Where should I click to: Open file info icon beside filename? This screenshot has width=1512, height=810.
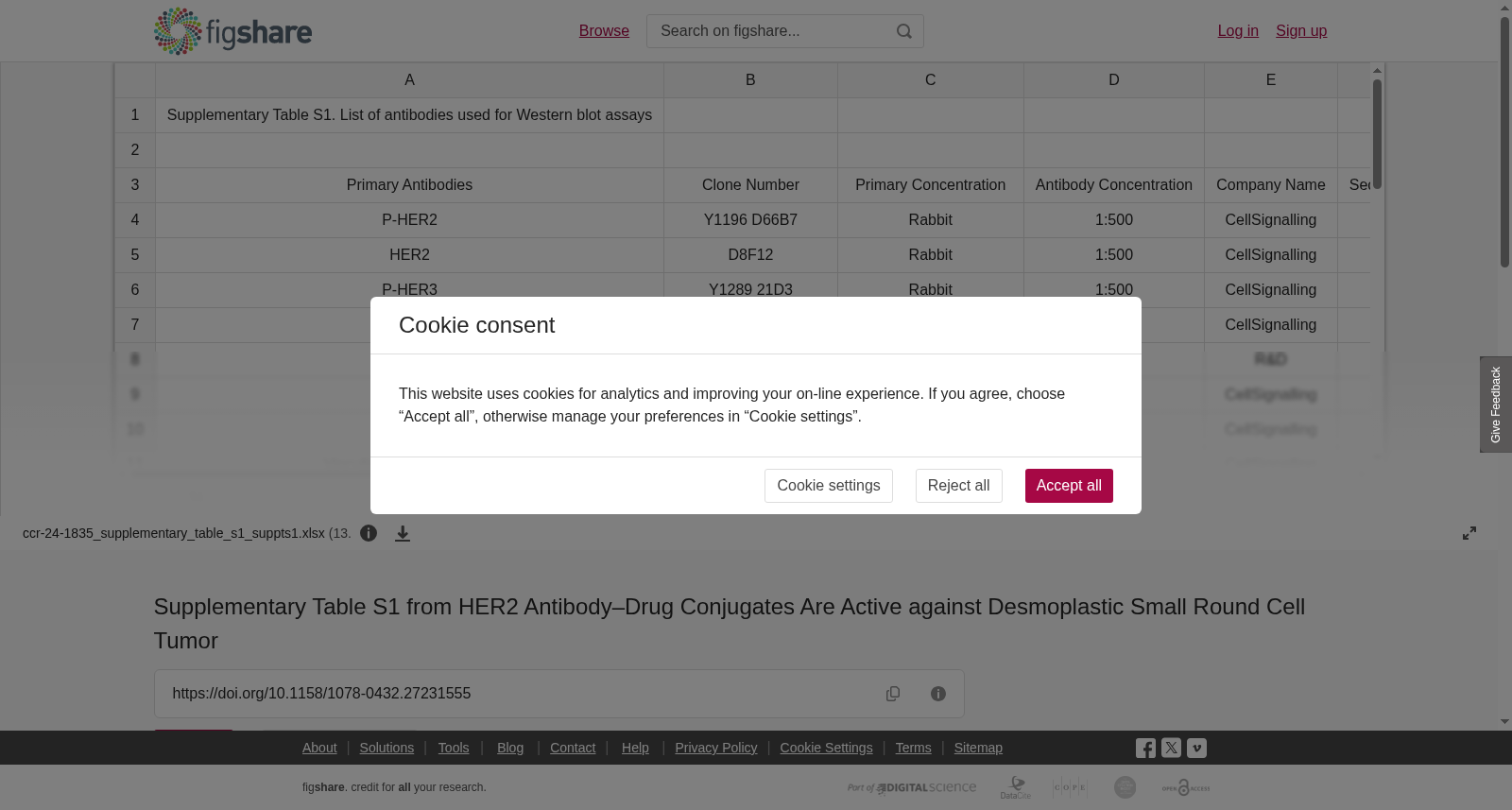(369, 533)
